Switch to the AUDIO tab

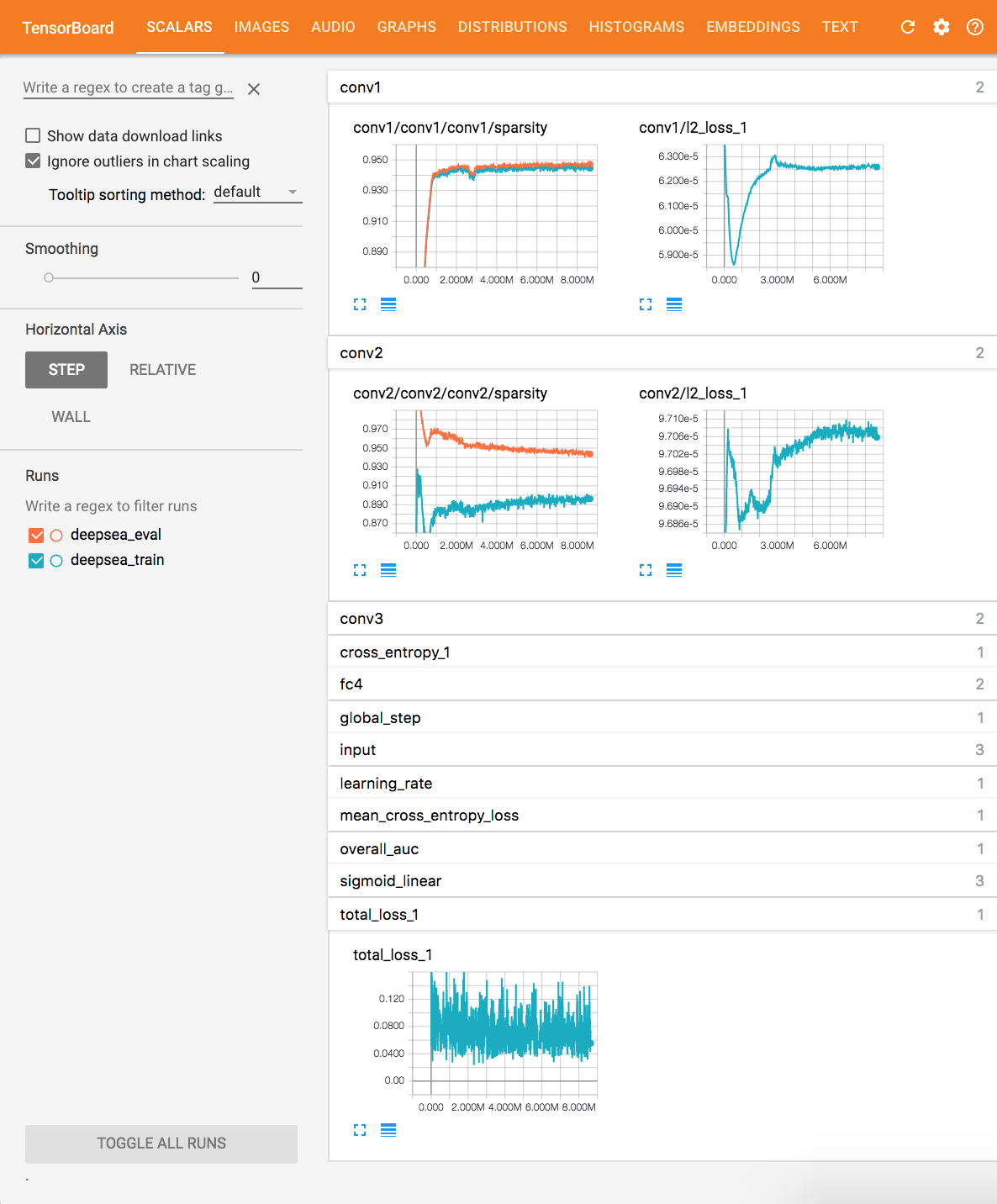[333, 27]
